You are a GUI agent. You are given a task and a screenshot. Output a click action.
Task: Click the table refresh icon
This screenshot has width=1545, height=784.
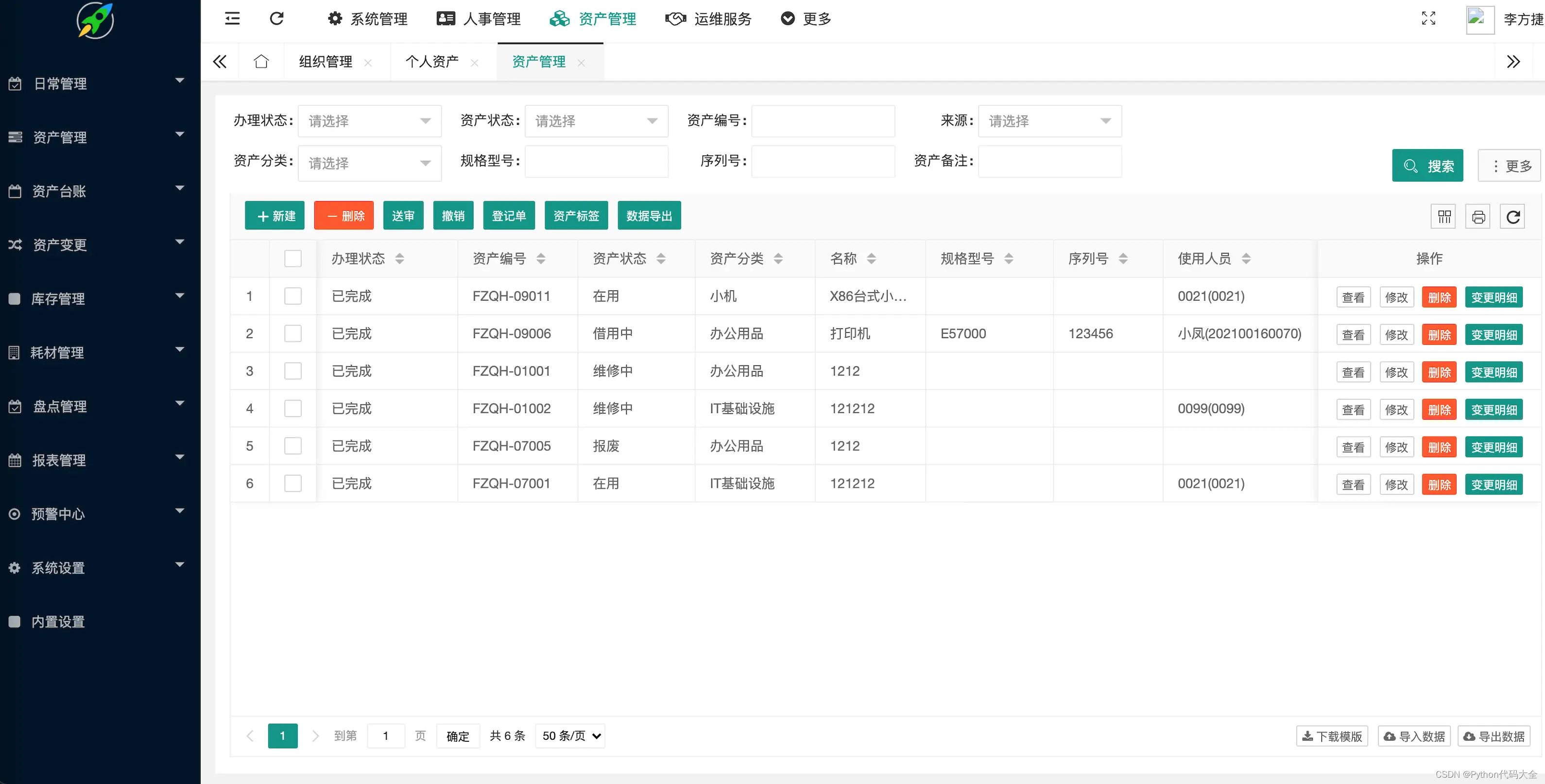pos(1512,217)
